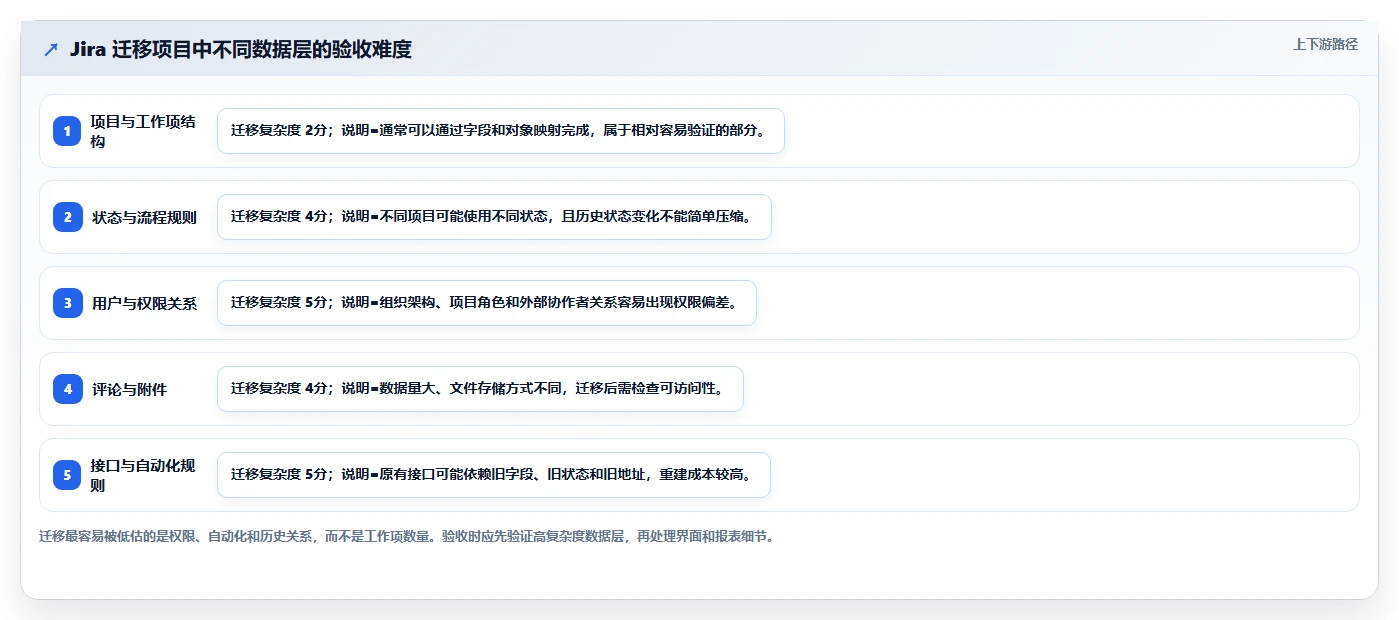Select number badge 4 for 评论与附件
Image resolution: width=1399 pixels, height=620 pixels.
pyautogui.click(x=67, y=389)
